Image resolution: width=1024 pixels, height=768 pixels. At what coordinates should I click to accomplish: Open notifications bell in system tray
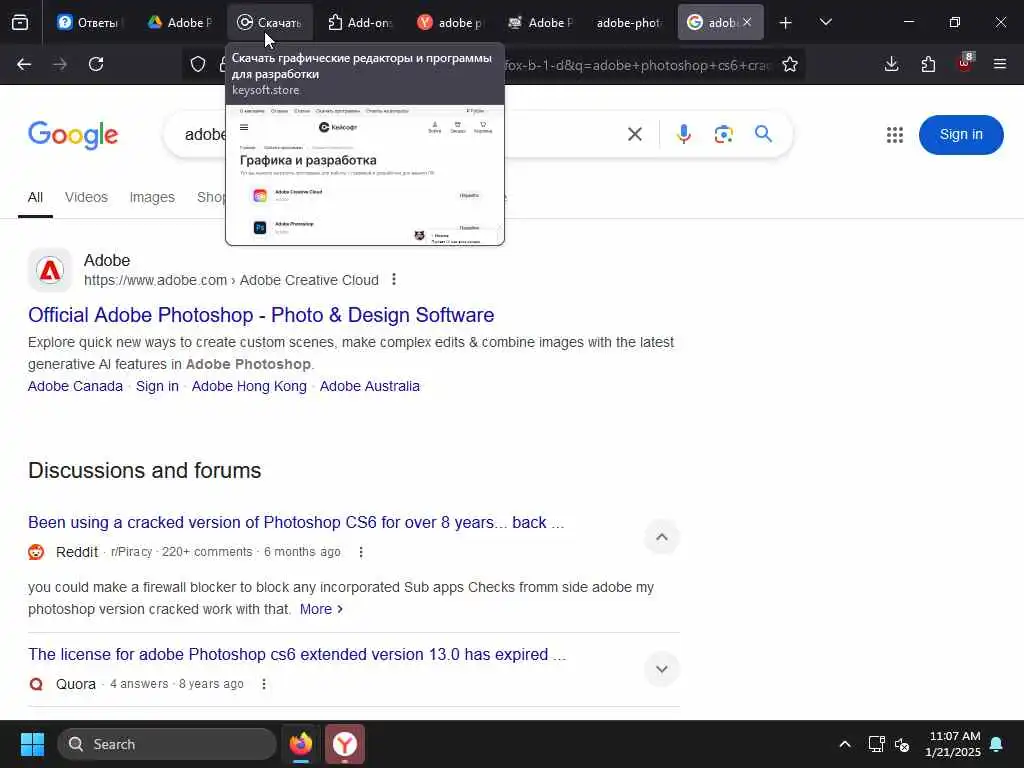point(997,744)
